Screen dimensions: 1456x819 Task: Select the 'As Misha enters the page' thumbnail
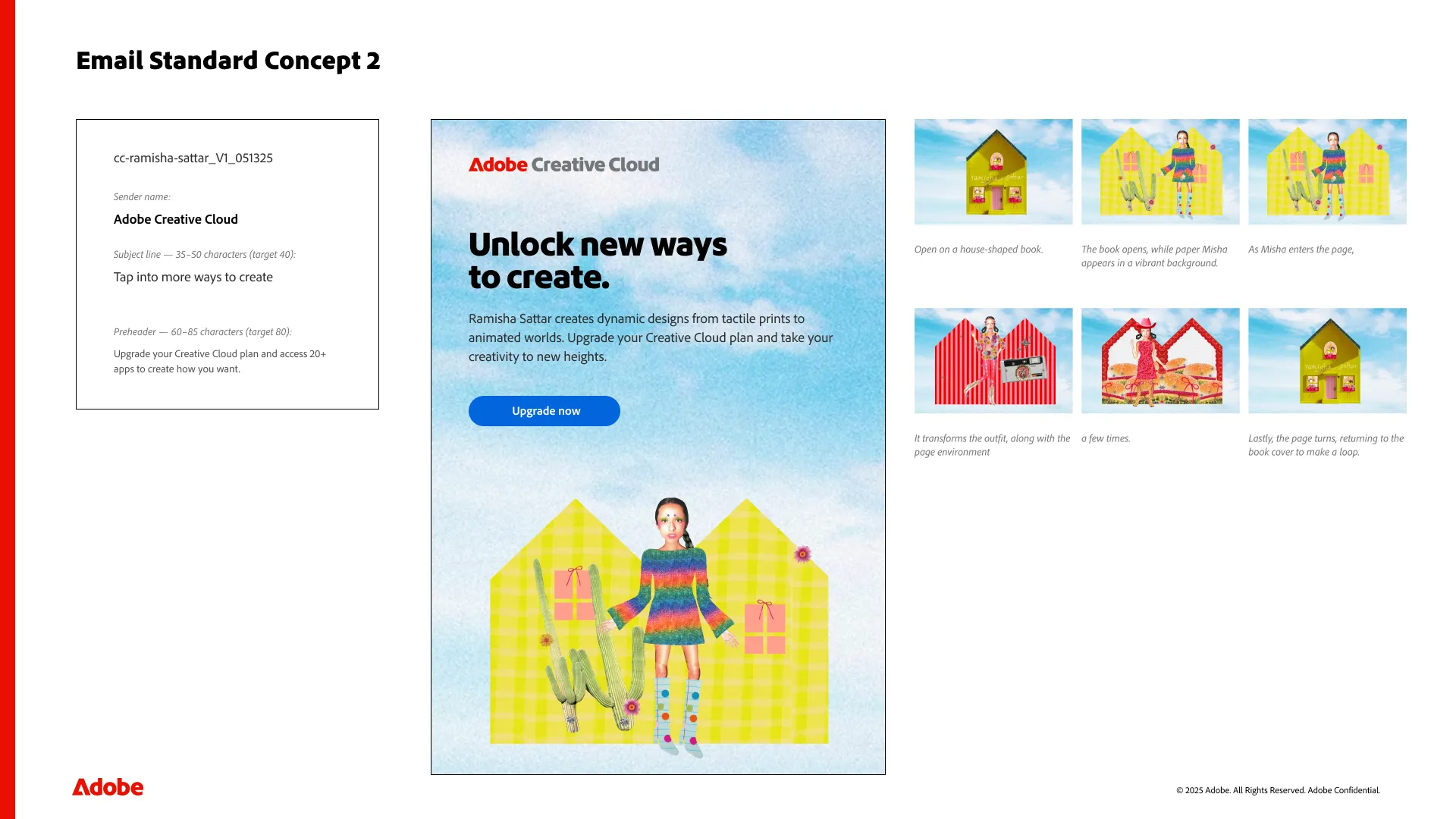1327,171
